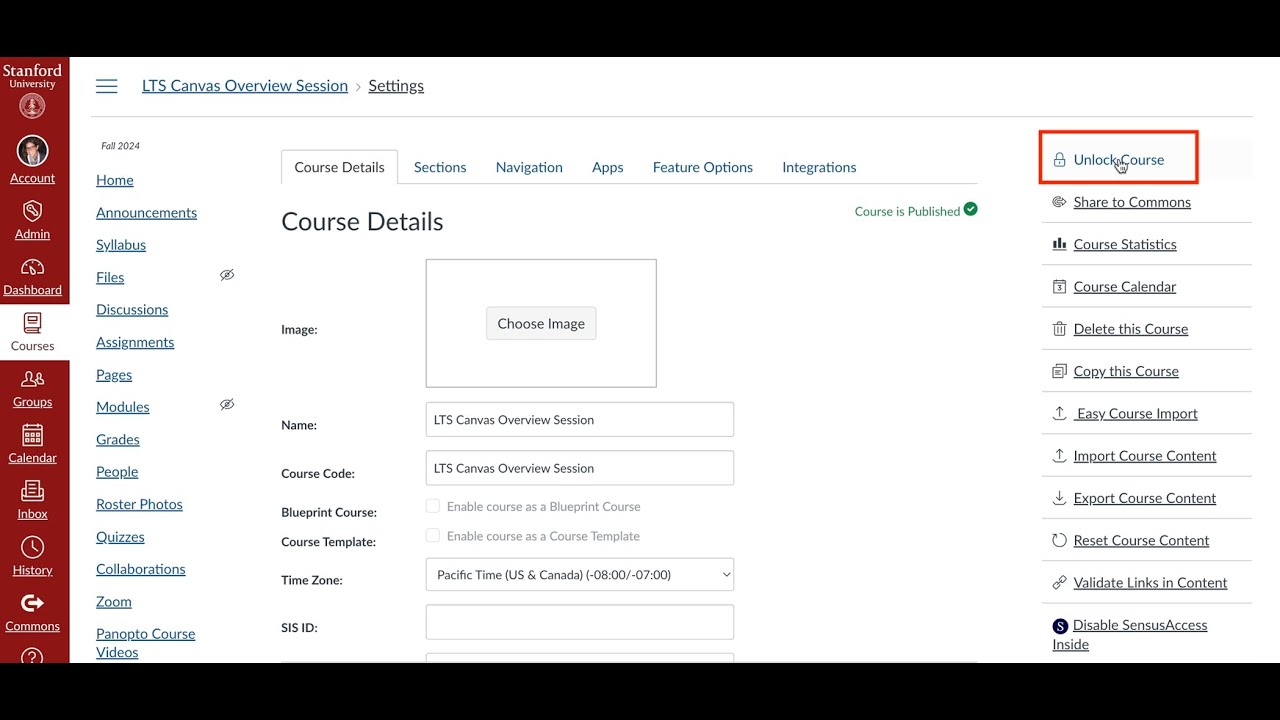Open Calendar in the global sidebar
This screenshot has height=720, width=1280.
click(x=32, y=444)
